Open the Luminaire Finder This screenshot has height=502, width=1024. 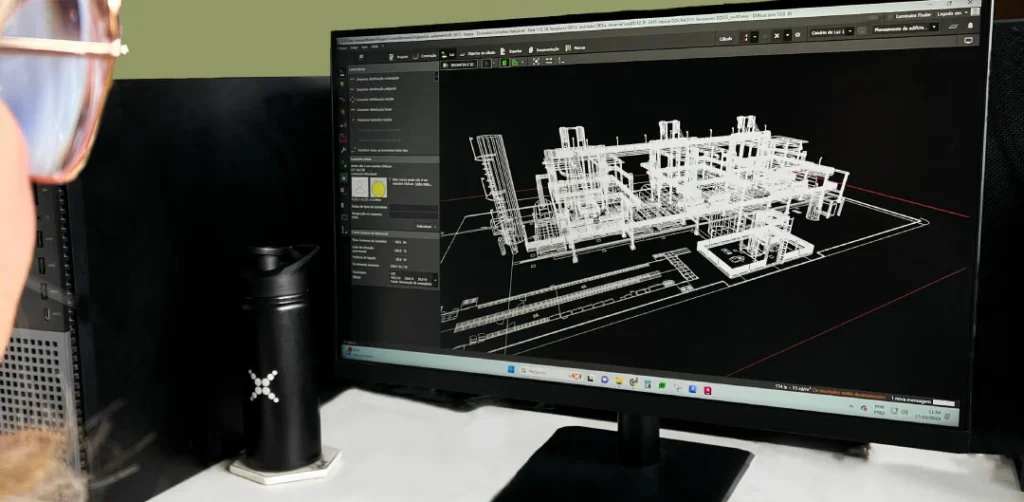click(912, 16)
